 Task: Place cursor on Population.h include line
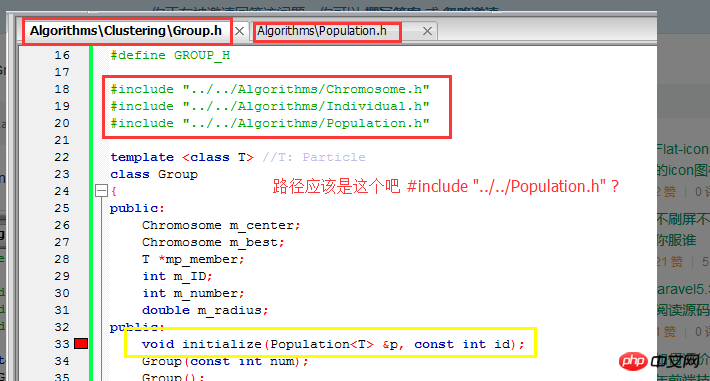click(270, 123)
